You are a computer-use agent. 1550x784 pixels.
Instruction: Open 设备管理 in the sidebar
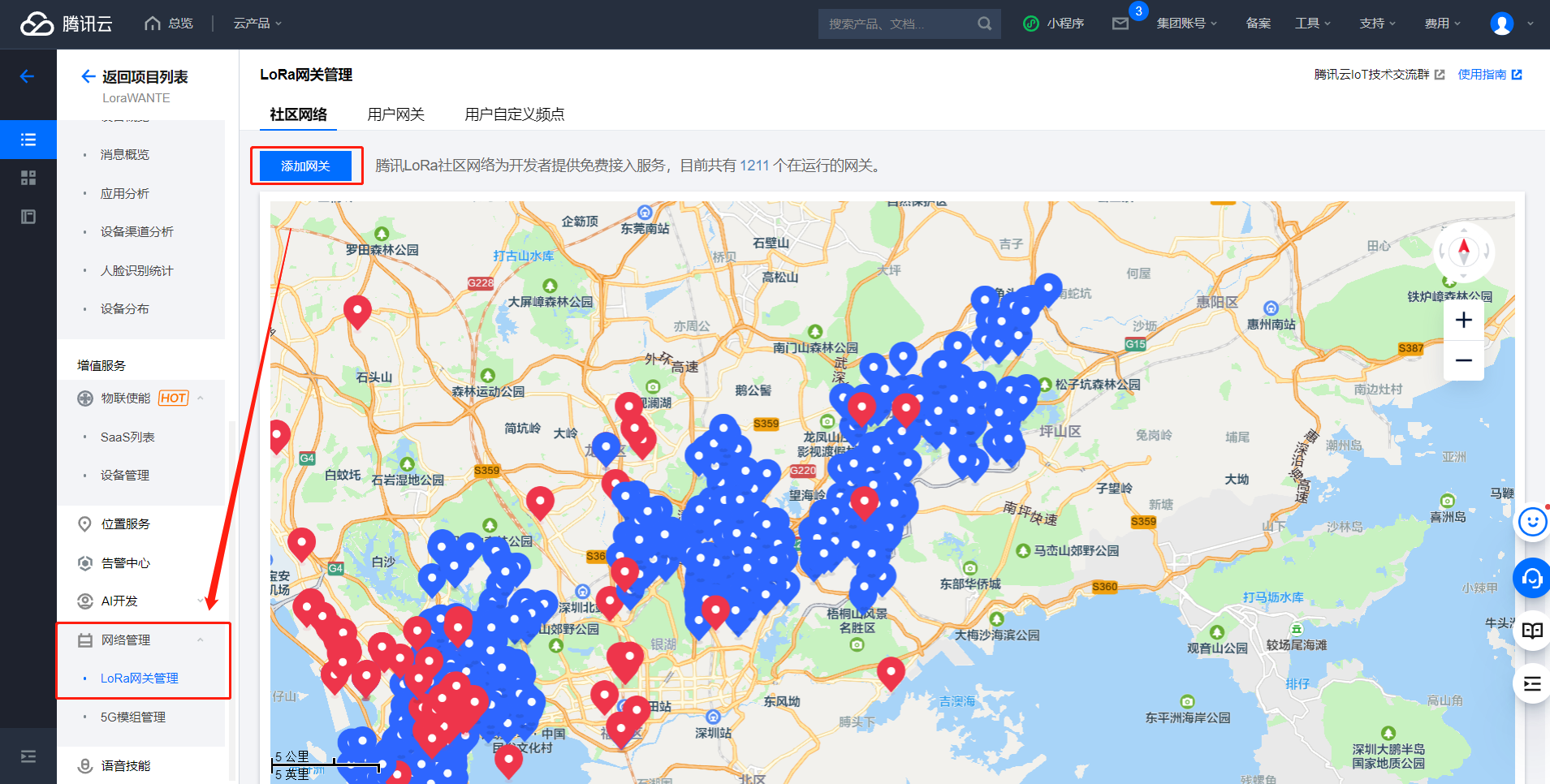click(125, 476)
